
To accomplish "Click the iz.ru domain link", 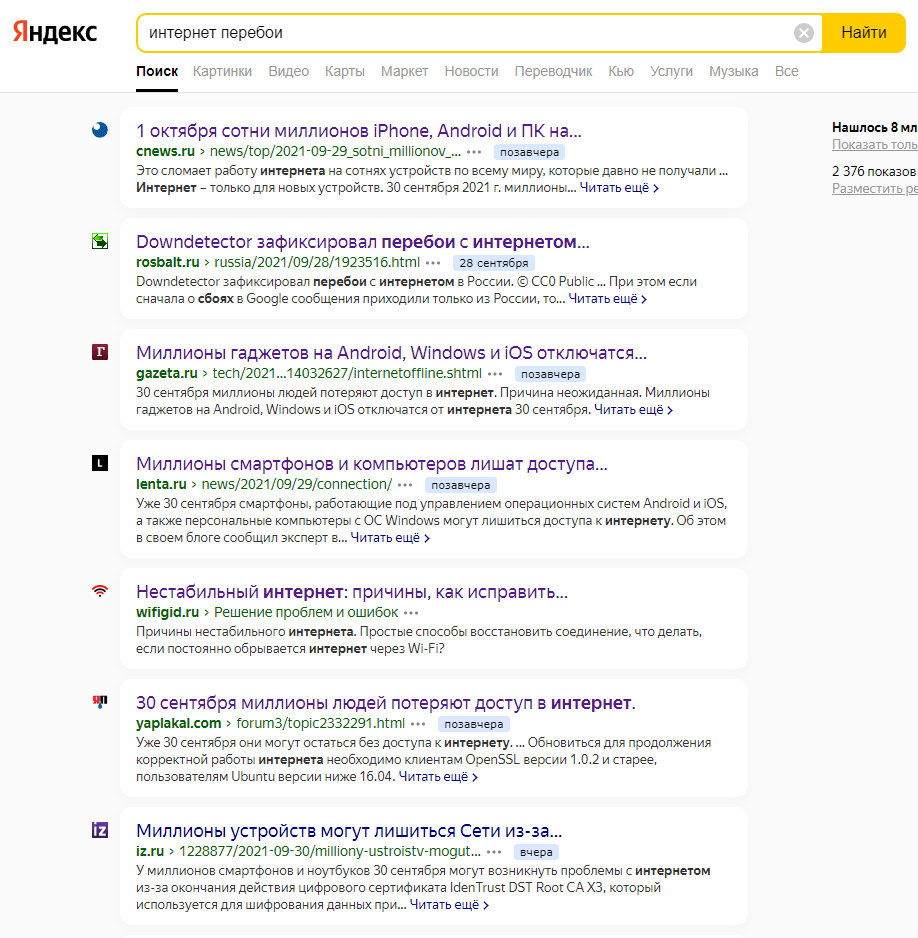I will tap(150, 852).
